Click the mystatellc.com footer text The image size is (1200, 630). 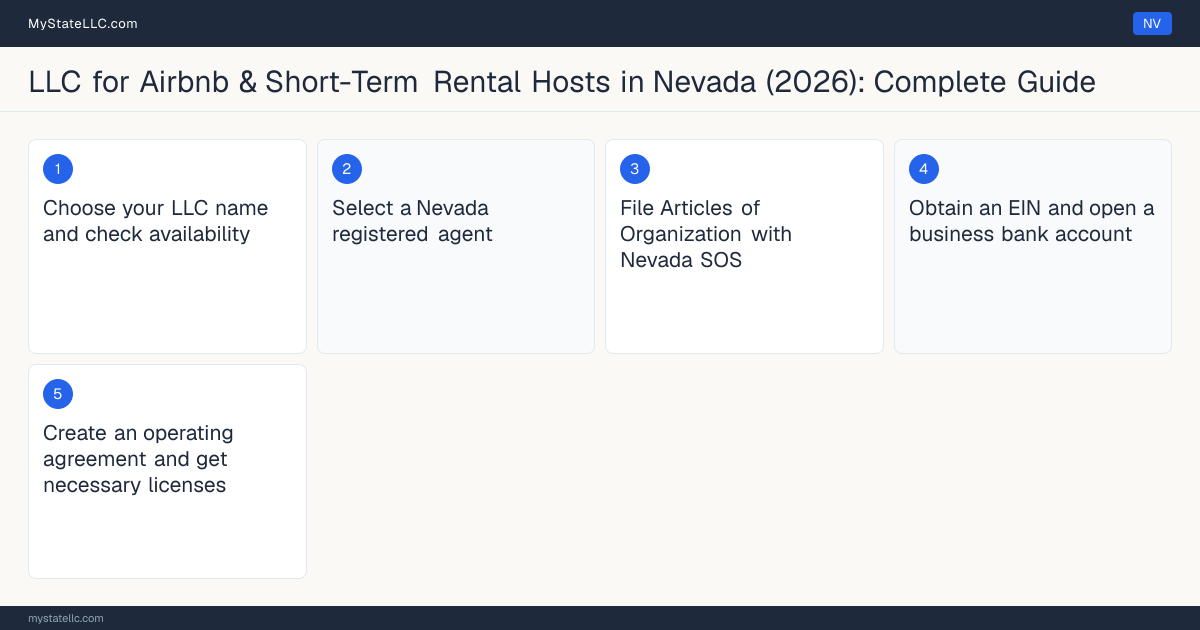[66, 618]
